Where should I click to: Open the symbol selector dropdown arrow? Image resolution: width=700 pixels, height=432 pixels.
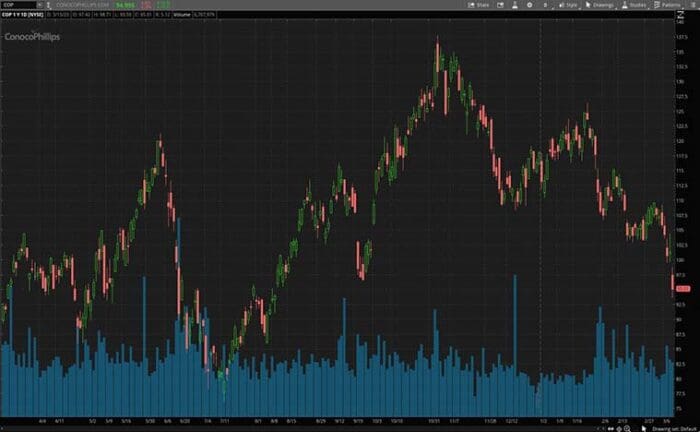(x=40, y=5)
